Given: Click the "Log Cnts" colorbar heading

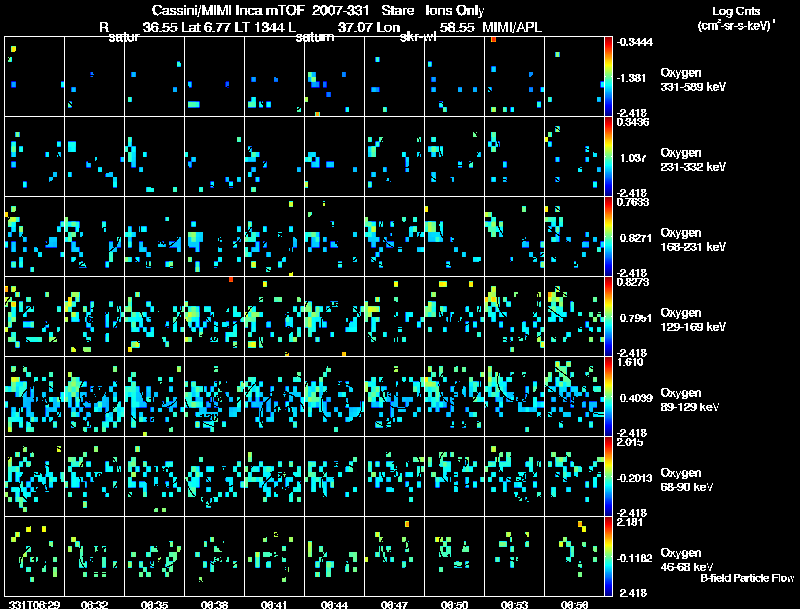Looking at the screenshot, I should tap(736, 11).
